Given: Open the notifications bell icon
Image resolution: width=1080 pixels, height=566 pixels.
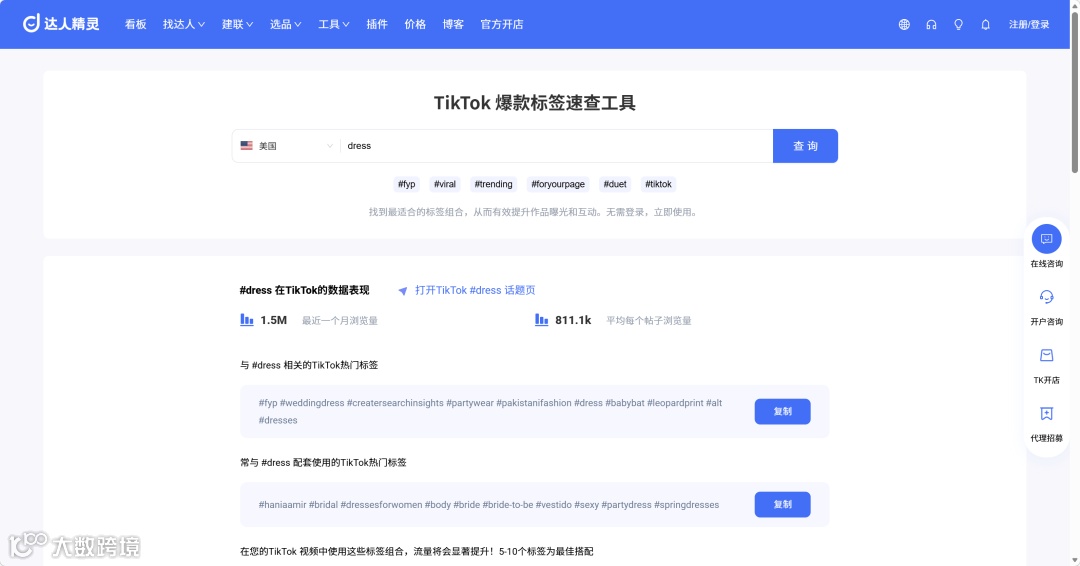Looking at the screenshot, I should [x=986, y=25].
